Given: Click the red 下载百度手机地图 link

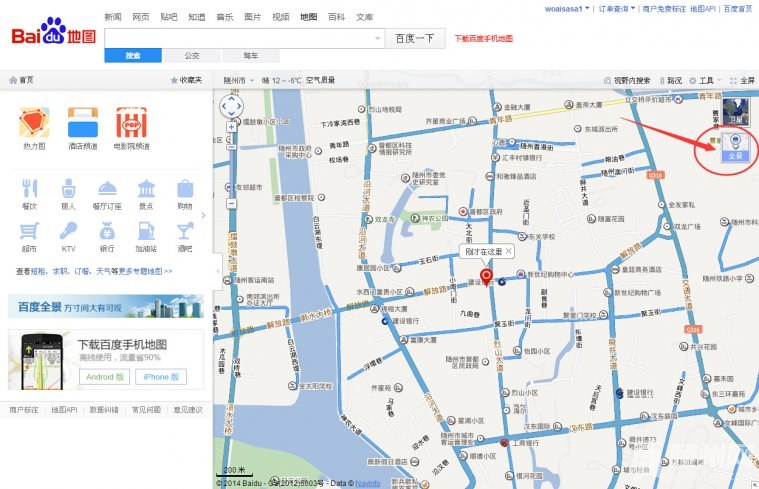Looking at the screenshot, I should 483,39.
